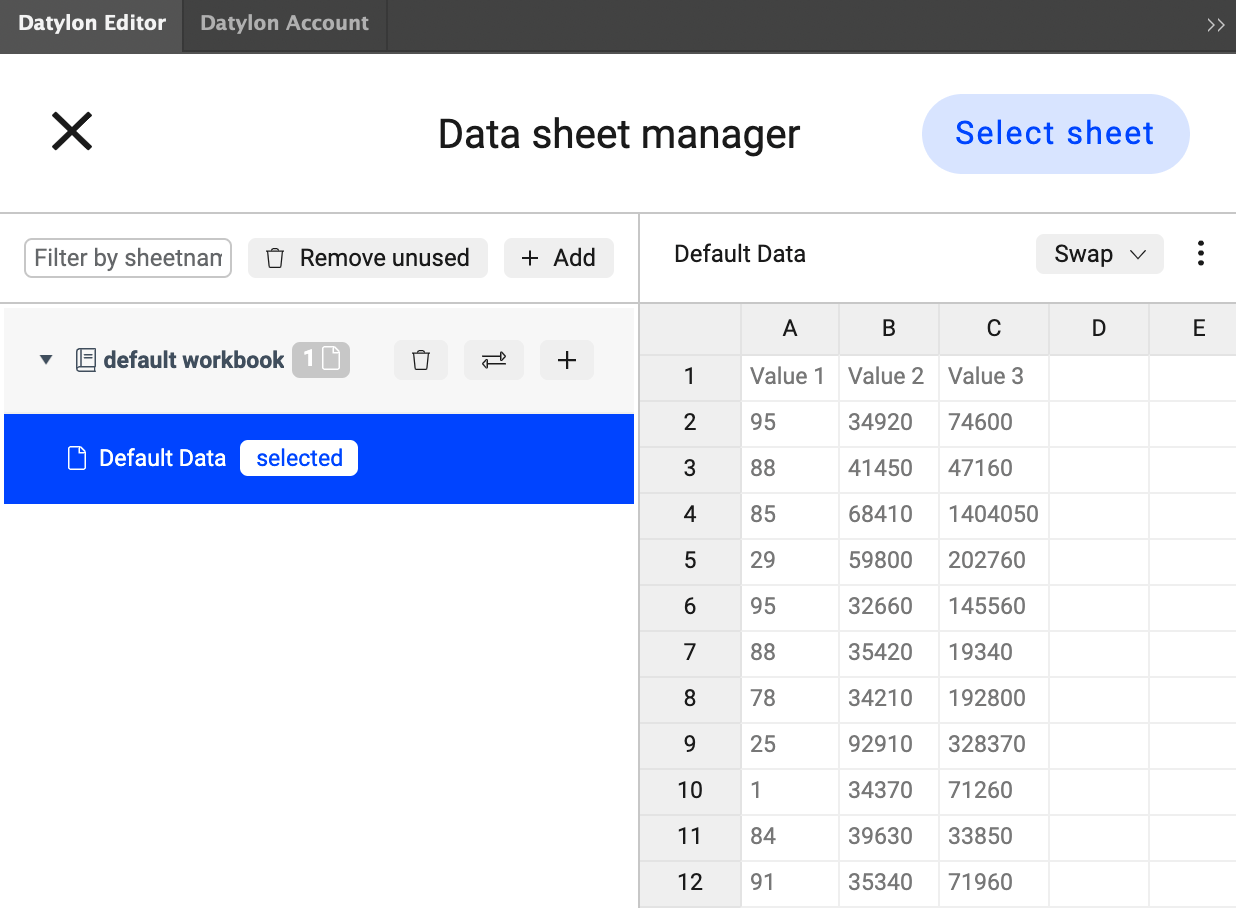1236x908 pixels.
Task: Open the three-dot more options menu
Action: [x=1200, y=254]
